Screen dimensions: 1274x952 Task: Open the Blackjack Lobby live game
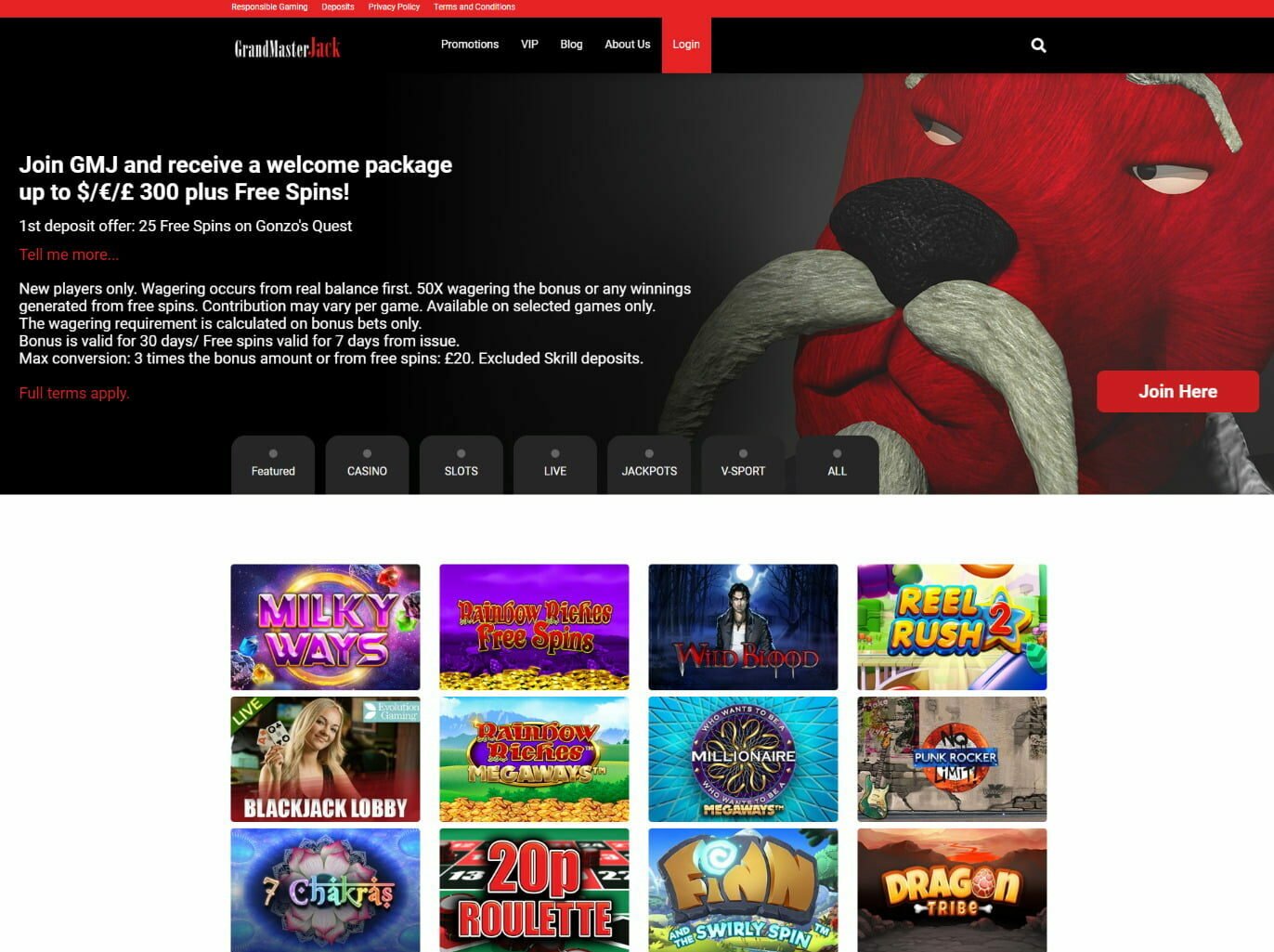325,759
